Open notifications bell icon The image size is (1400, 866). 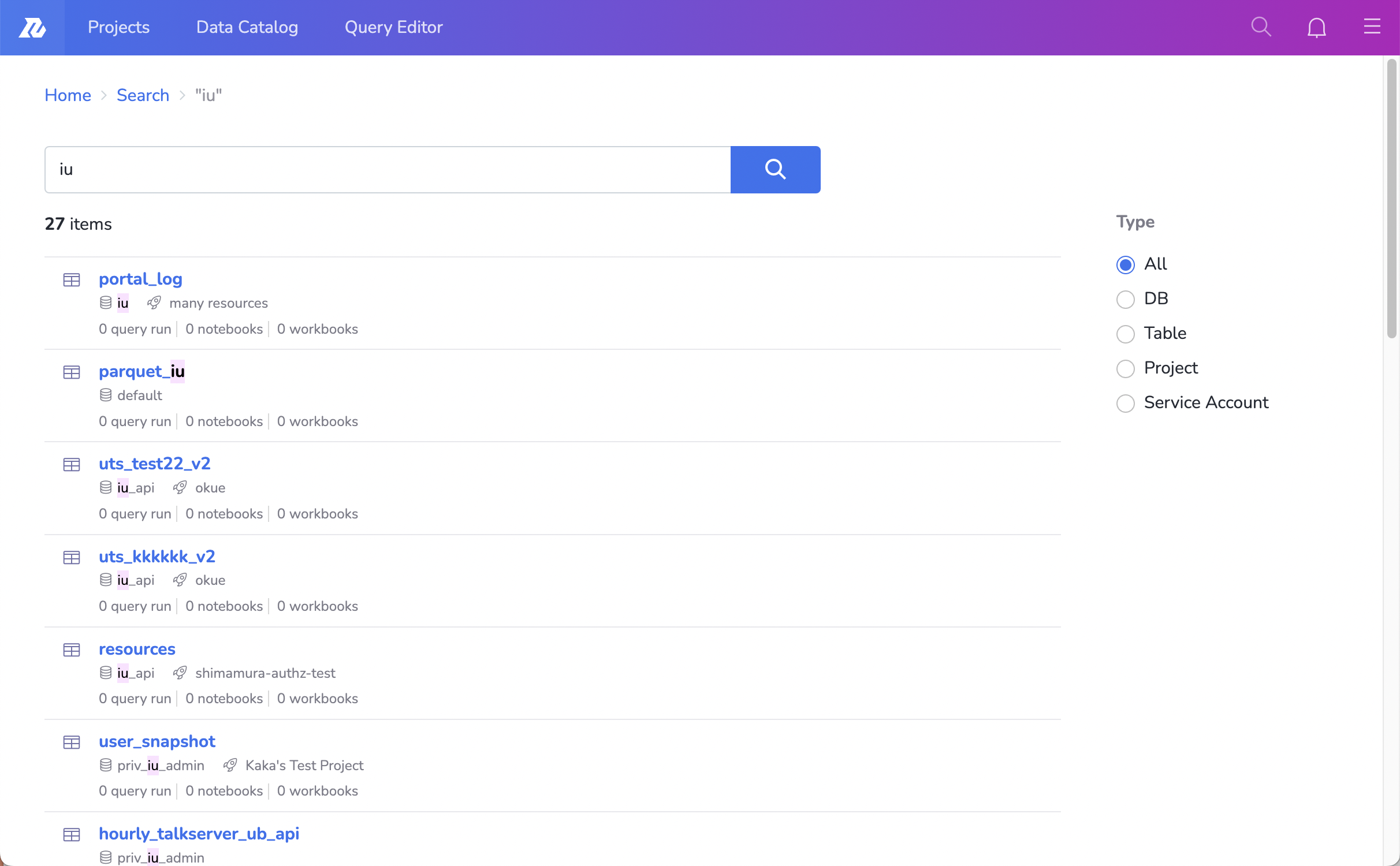point(1316,27)
